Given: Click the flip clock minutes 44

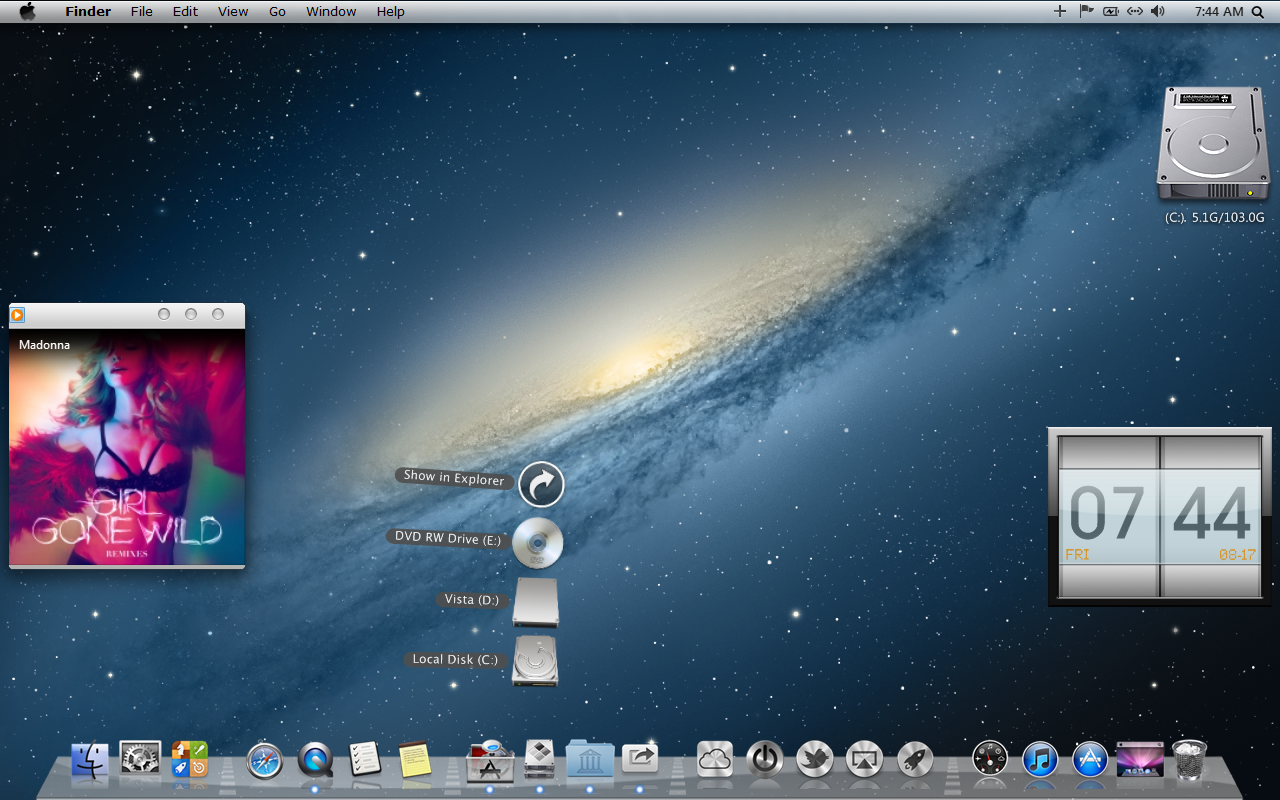Looking at the screenshot, I should pyautogui.click(x=1212, y=513).
